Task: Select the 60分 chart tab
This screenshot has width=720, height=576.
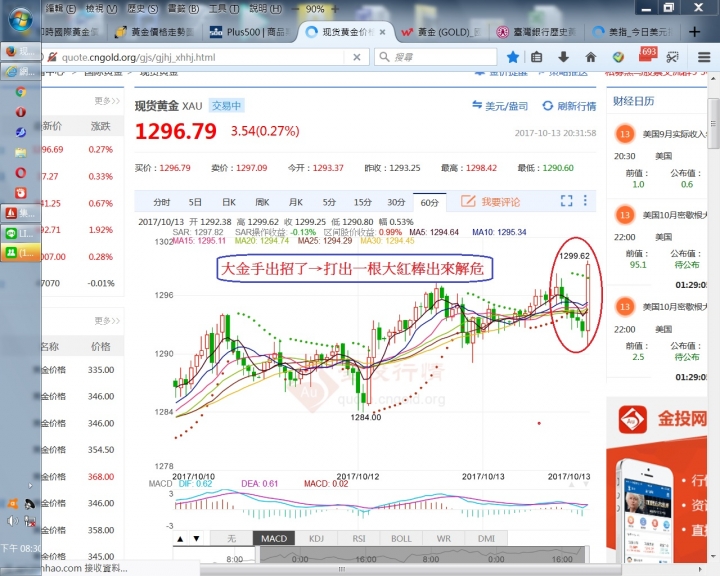Action: 430,203
